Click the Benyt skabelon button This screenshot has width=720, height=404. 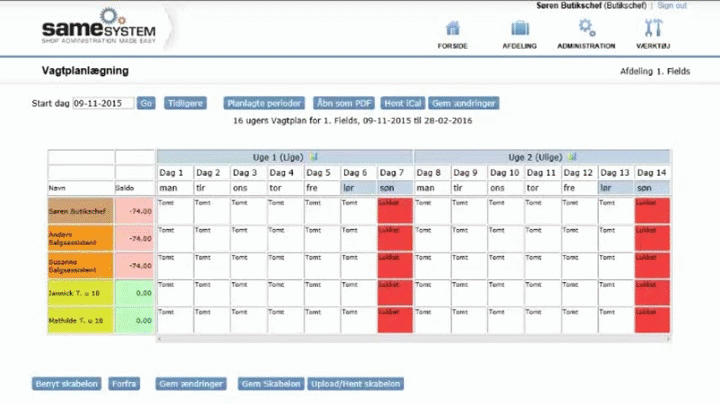pos(67,384)
